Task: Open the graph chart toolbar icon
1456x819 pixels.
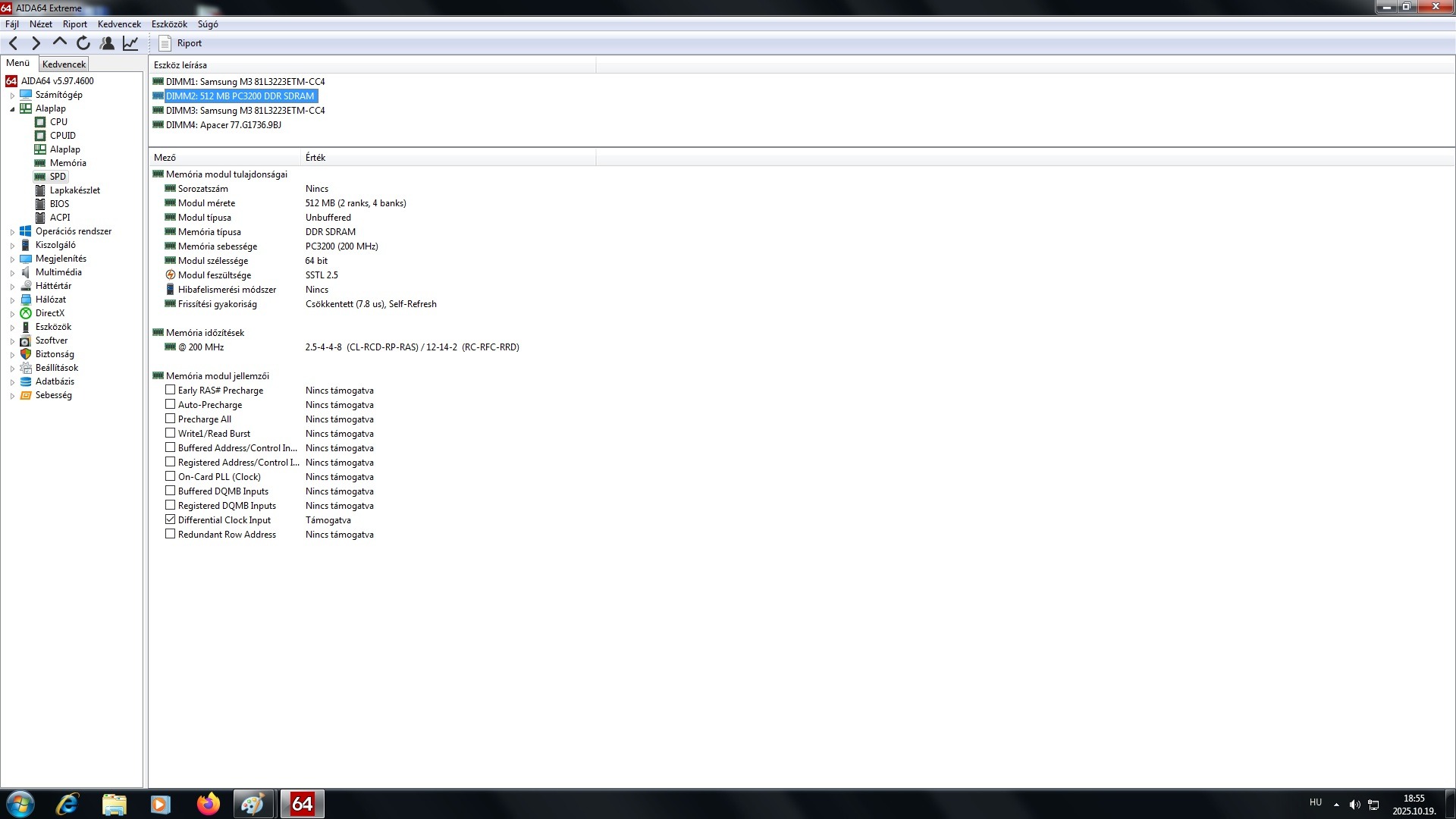Action: [130, 43]
